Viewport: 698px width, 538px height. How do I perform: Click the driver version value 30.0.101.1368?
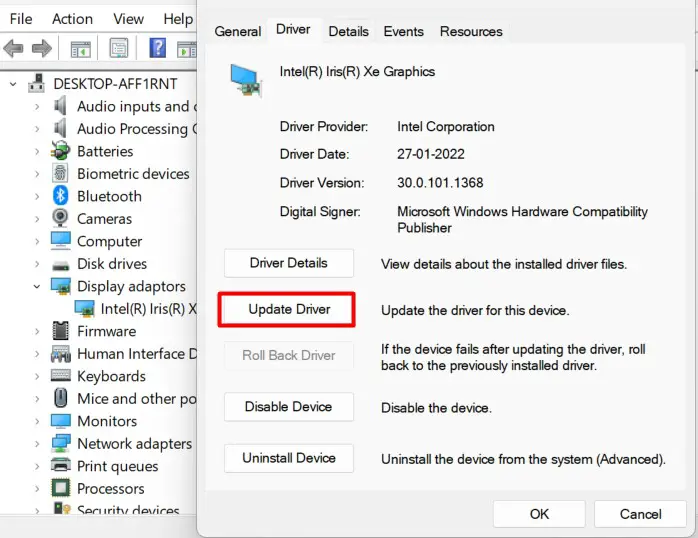tap(440, 182)
